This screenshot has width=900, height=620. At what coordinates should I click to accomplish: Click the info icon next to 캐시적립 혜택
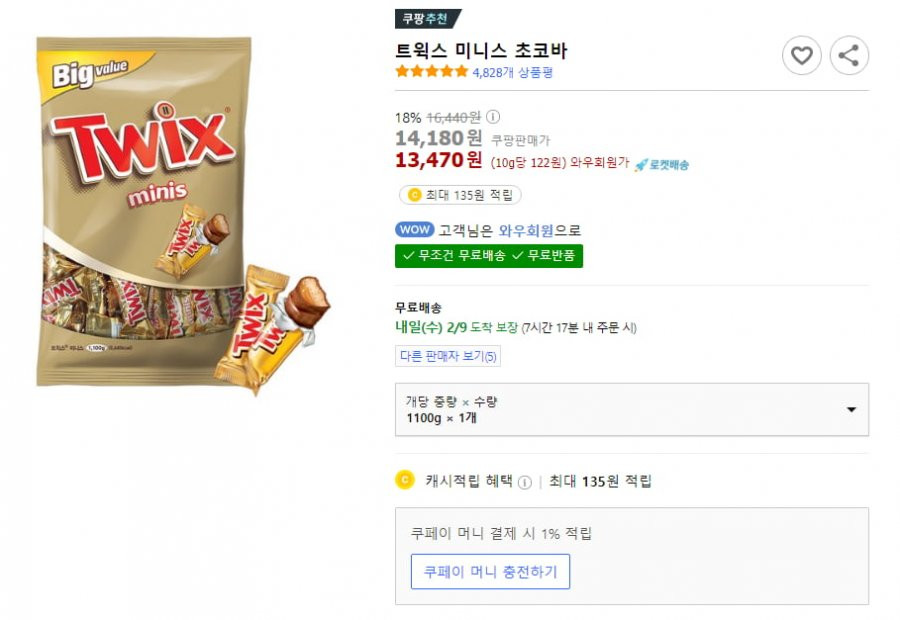(x=525, y=482)
